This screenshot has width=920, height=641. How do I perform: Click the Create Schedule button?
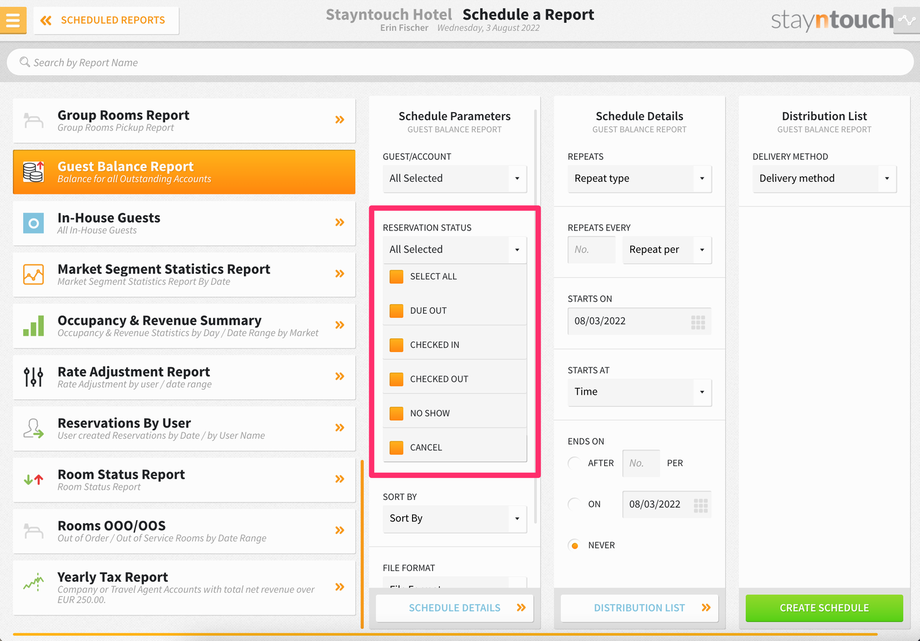[x=824, y=608]
